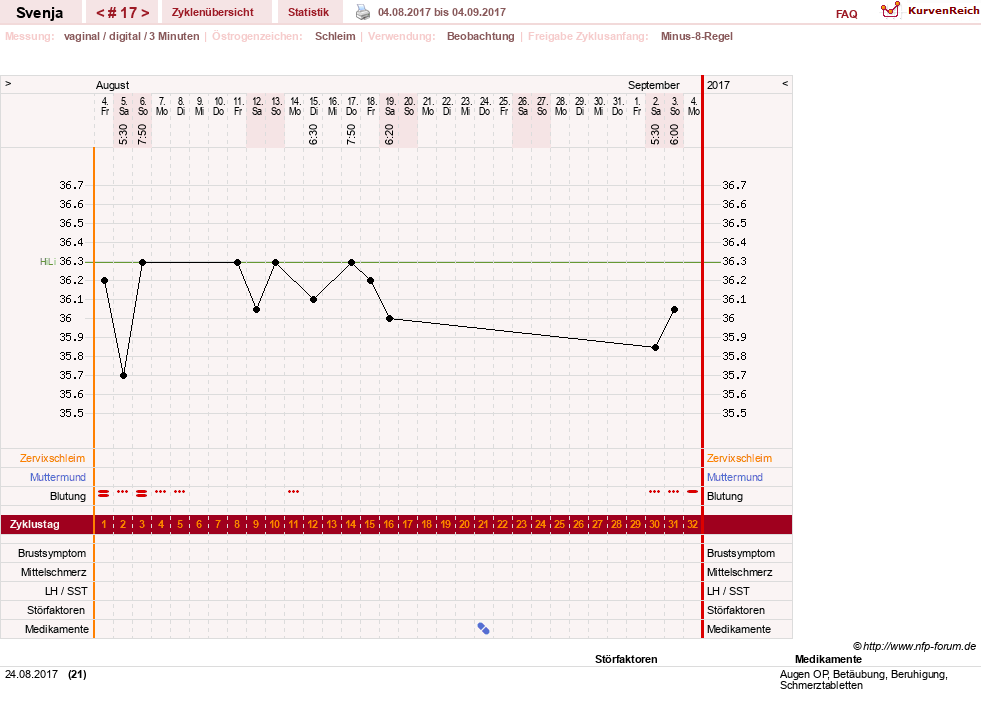
Task: Click the Brustsymptom label on the left
Action: (52, 553)
